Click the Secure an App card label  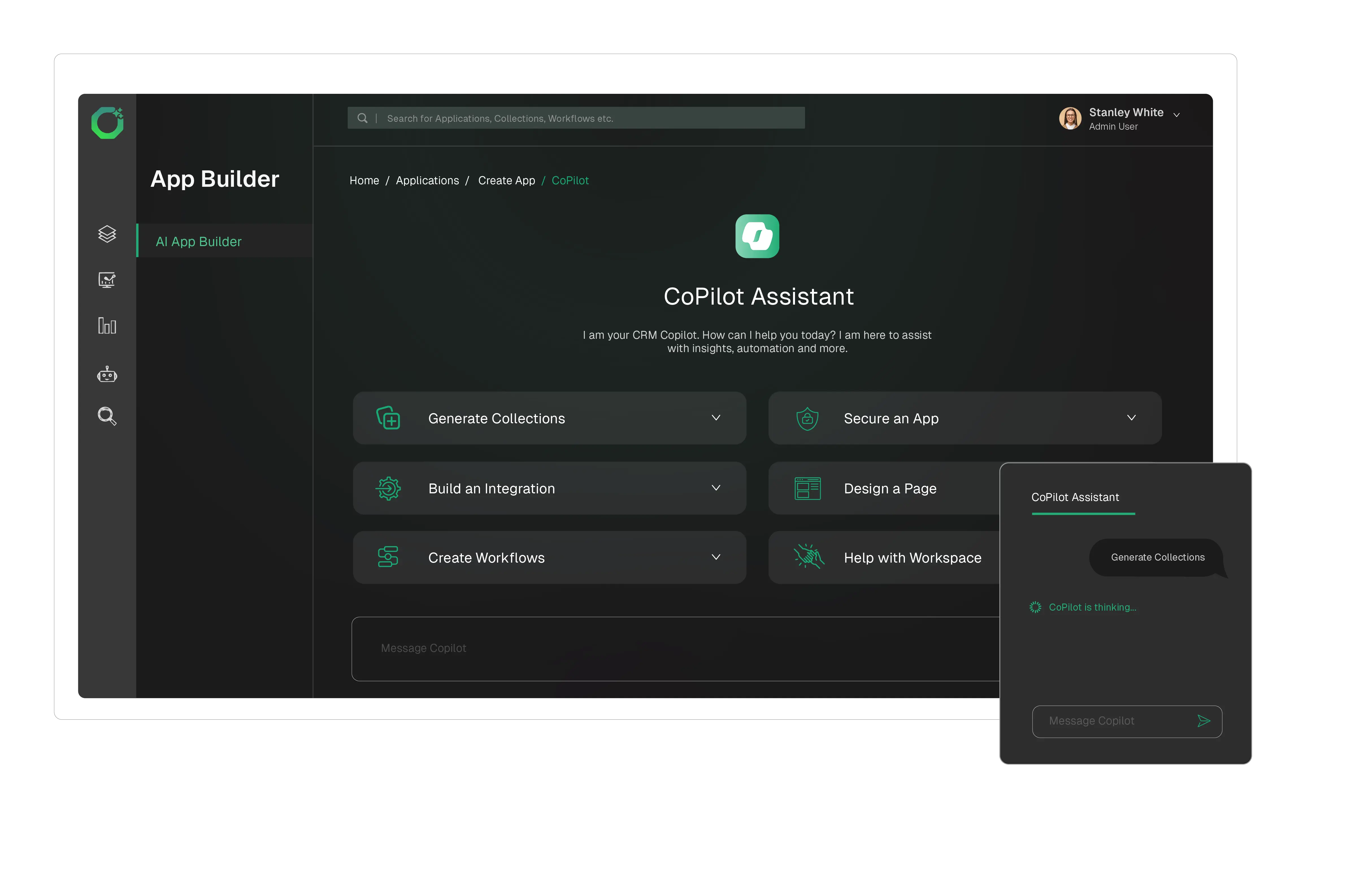(x=891, y=418)
